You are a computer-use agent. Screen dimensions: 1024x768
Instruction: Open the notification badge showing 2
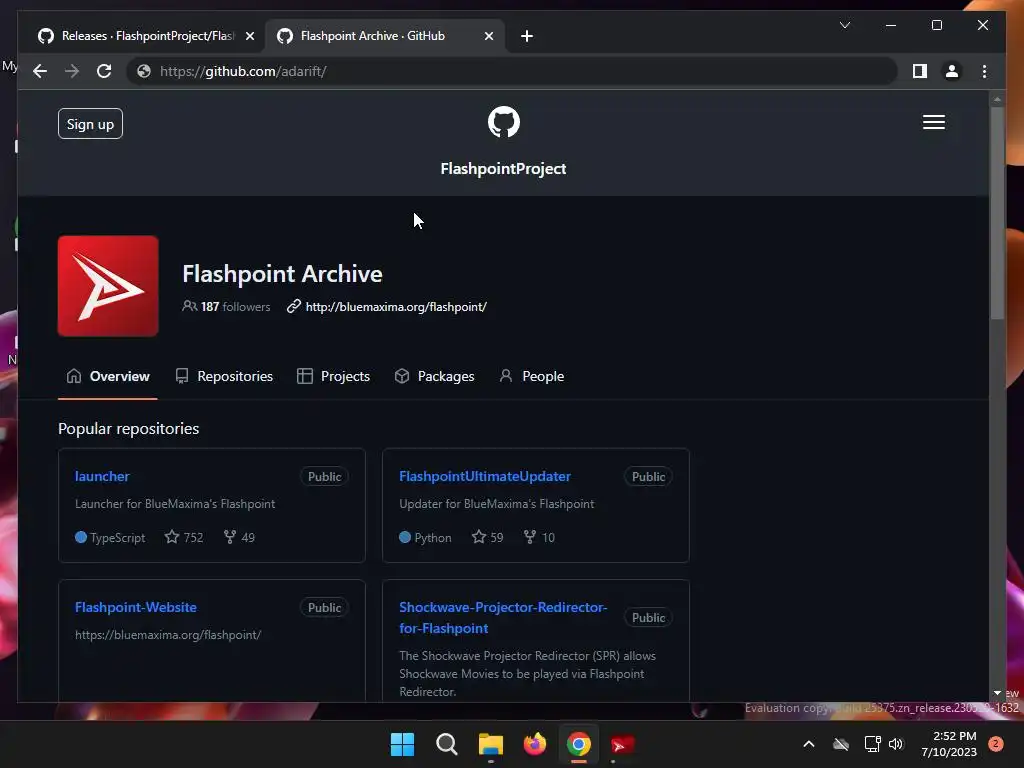(x=996, y=744)
